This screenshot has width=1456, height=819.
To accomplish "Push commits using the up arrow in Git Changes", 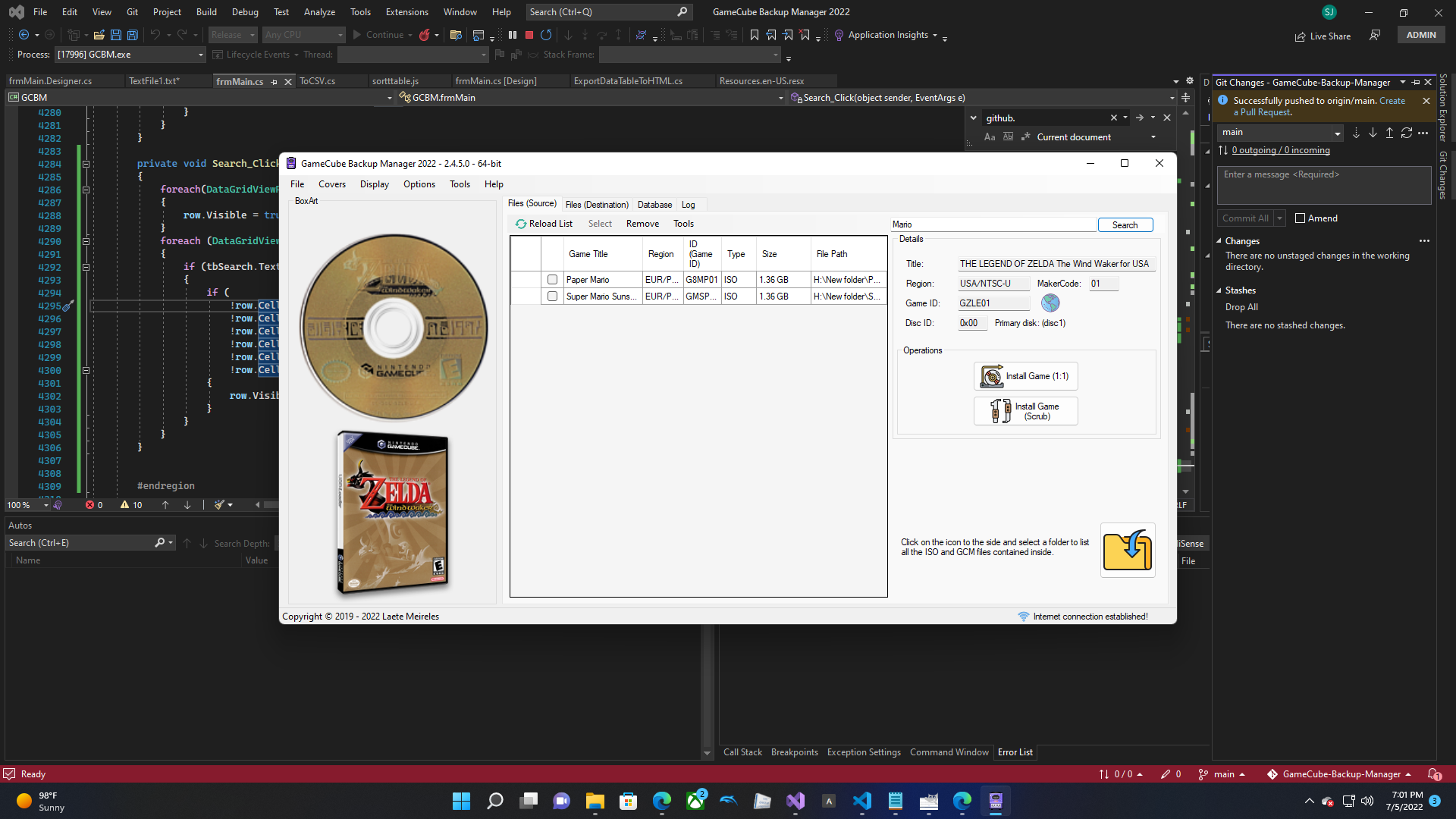I will tap(1389, 133).
